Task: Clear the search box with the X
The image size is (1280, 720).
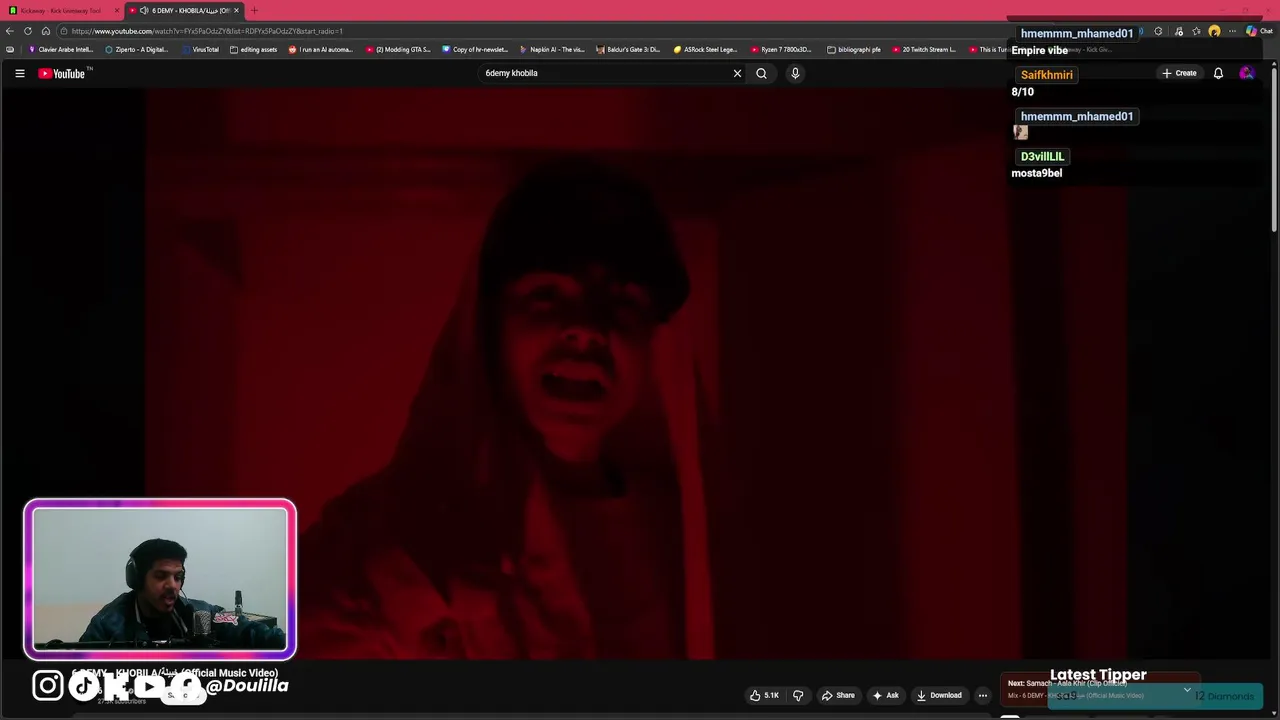Action: (737, 73)
